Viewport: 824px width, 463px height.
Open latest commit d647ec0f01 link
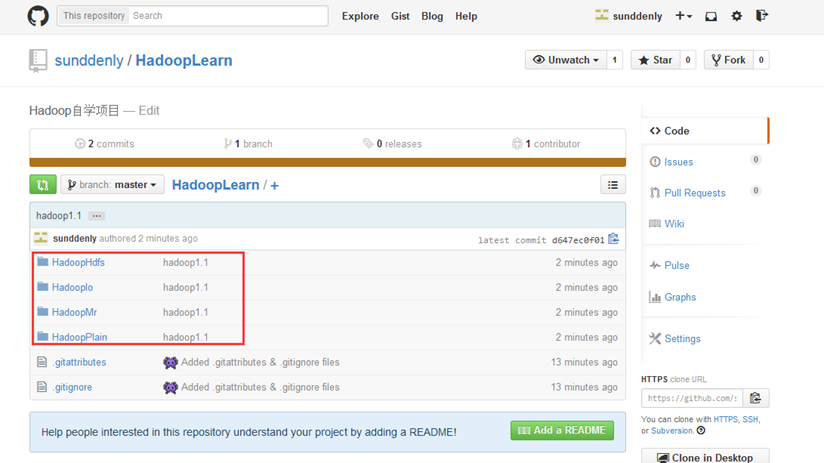578,240
